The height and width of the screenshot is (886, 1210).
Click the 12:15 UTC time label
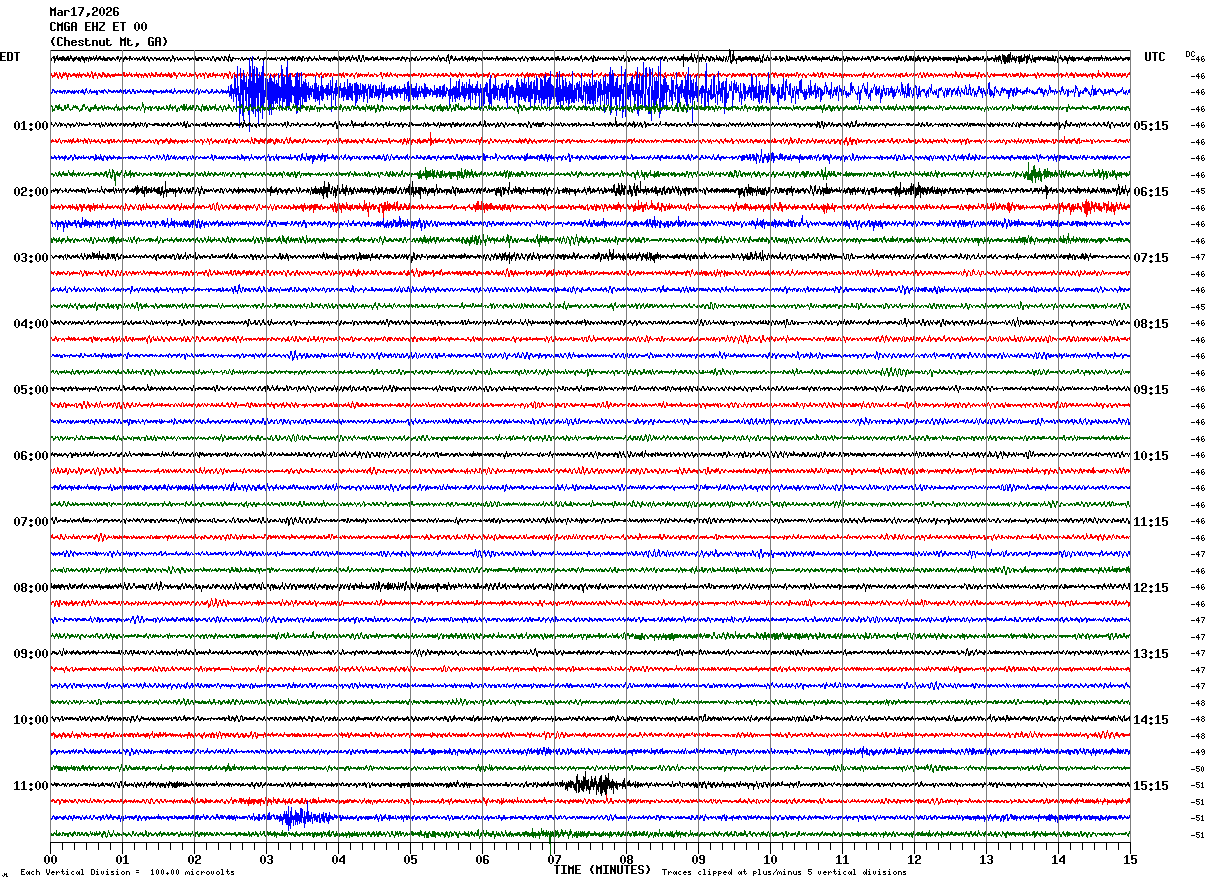pyautogui.click(x=1152, y=588)
